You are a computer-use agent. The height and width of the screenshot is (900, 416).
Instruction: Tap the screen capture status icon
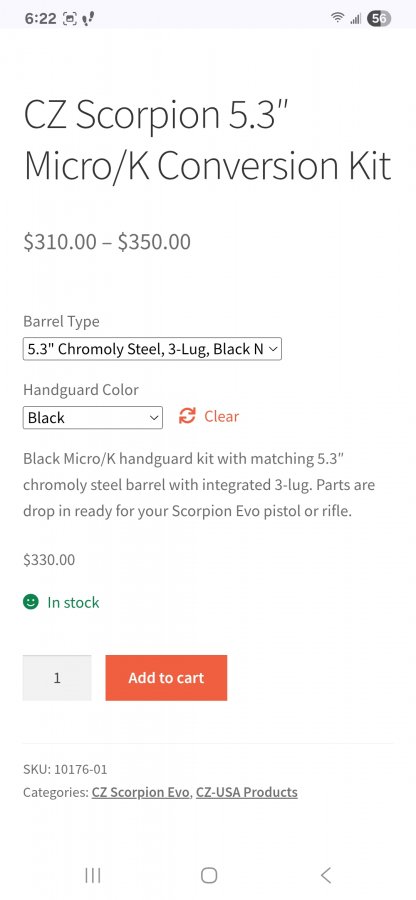[69, 18]
